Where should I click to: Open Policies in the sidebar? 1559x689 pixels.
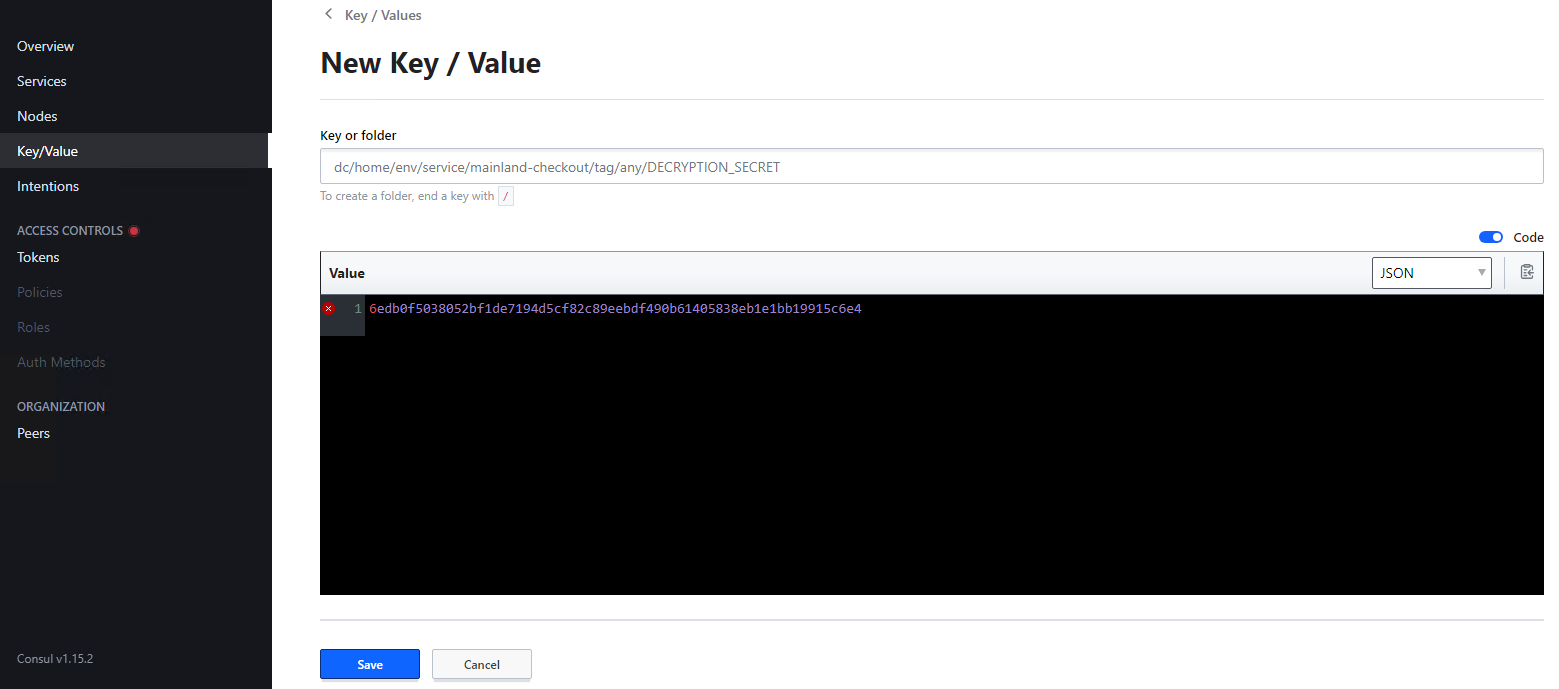tap(39, 291)
